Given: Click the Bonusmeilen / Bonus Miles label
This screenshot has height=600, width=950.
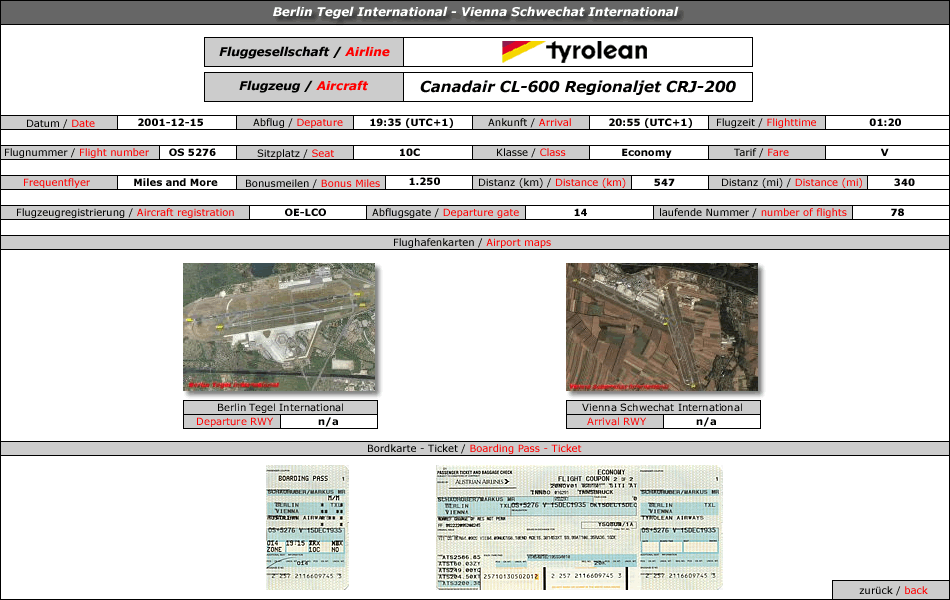Looking at the screenshot, I should pyautogui.click(x=311, y=182).
